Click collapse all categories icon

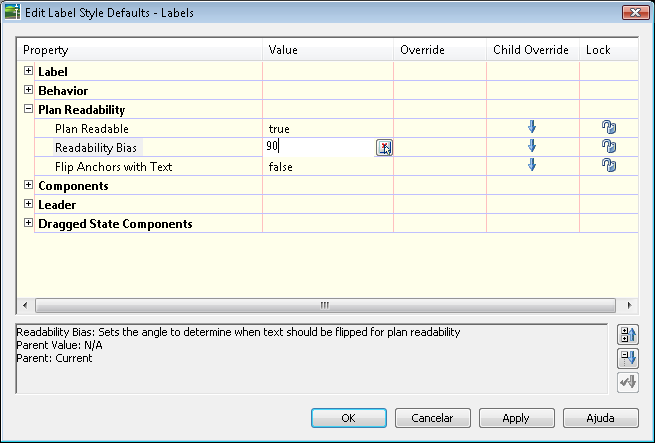click(628, 358)
